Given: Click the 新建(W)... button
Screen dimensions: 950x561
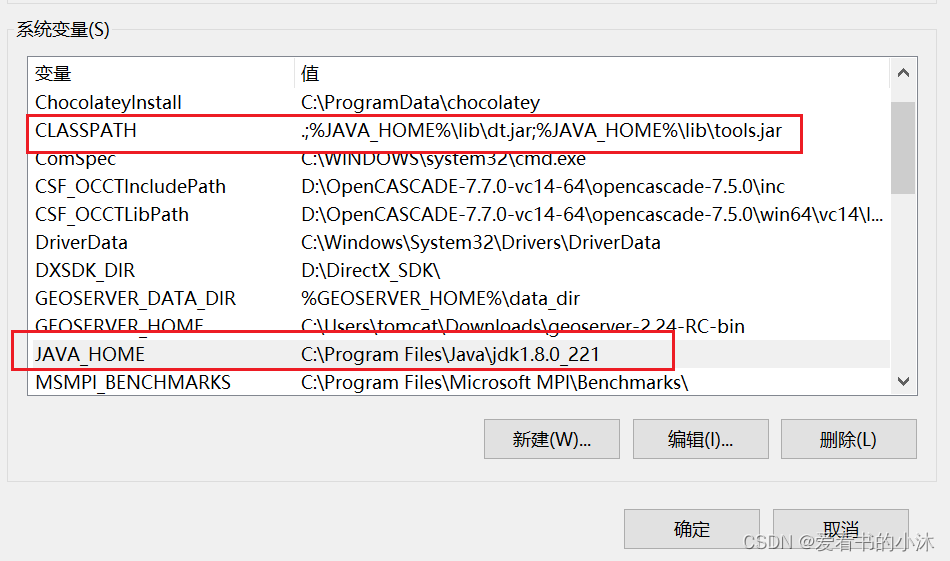Looking at the screenshot, I should (551, 439).
